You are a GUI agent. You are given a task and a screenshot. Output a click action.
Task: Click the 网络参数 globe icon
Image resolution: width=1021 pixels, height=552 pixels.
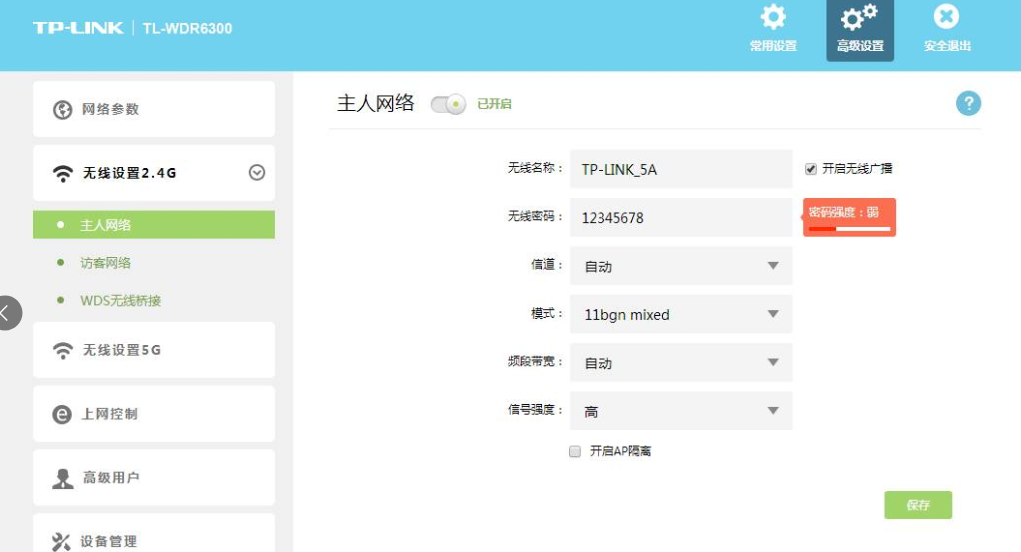click(63, 109)
